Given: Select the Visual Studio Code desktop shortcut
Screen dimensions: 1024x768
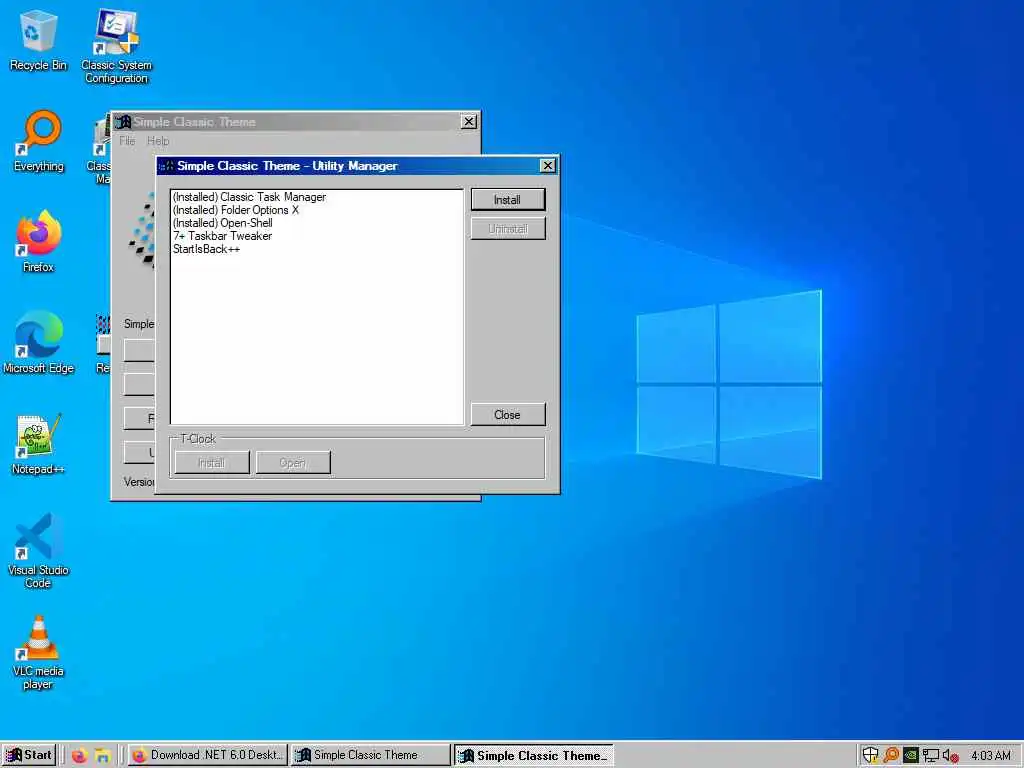Looking at the screenshot, I should tap(38, 551).
